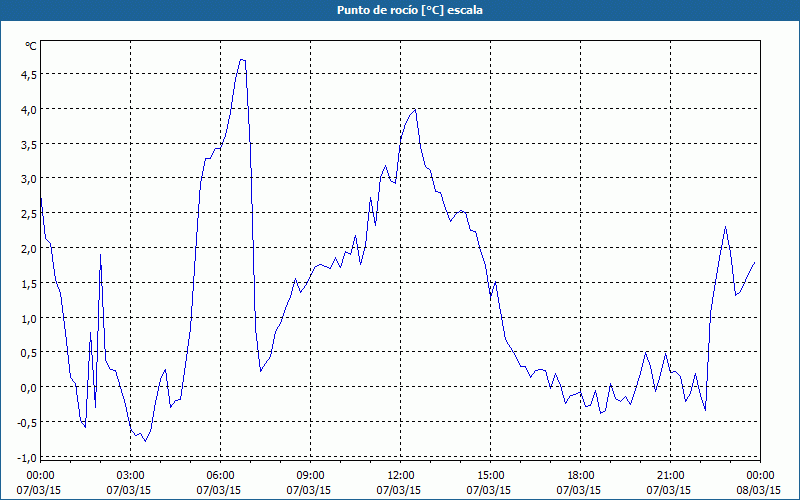Click the 4,0 y-axis value

tap(27, 109)
